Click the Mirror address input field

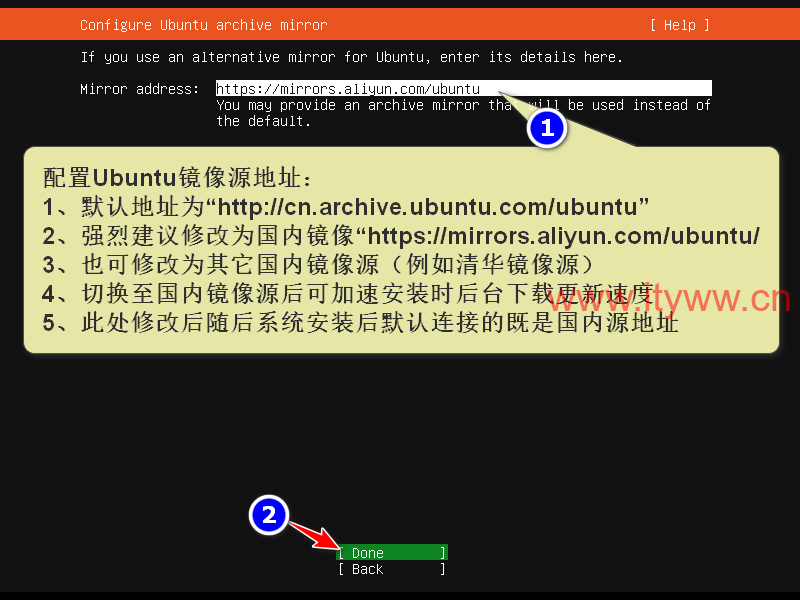pos(463,88)
